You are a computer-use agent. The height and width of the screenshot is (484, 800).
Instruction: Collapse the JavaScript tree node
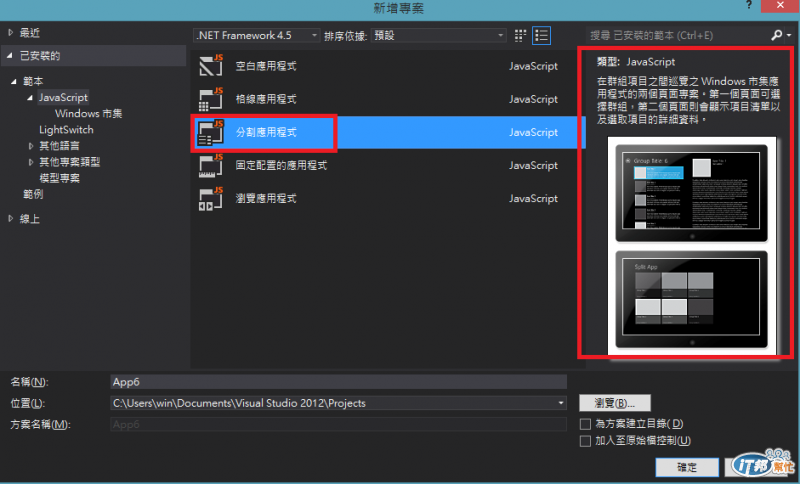pos(30,97)
